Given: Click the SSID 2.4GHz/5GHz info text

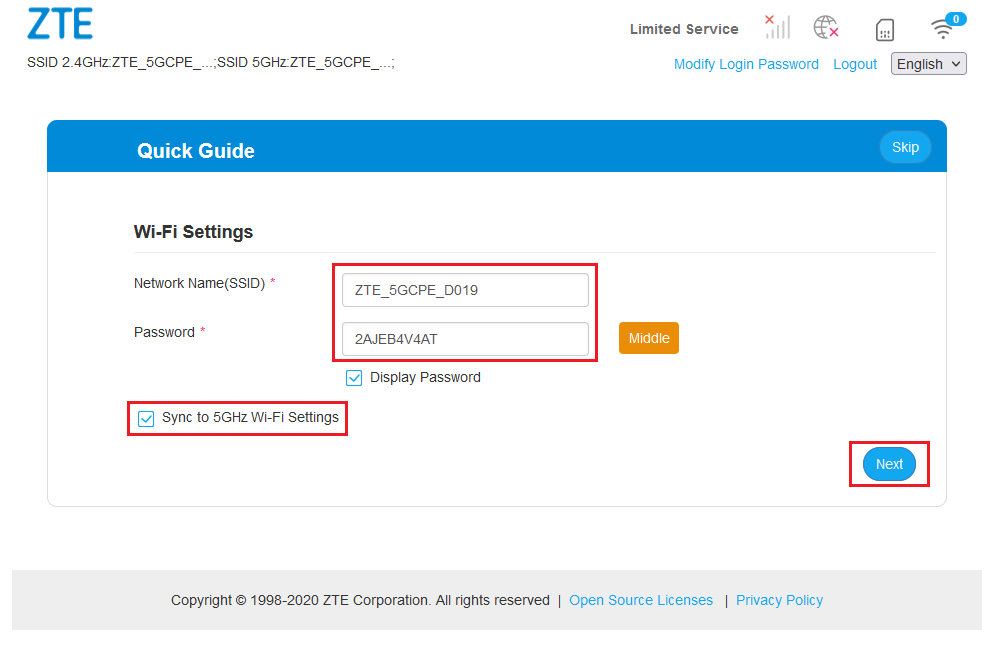Looking at the screenshot, I should pos(211,63).
